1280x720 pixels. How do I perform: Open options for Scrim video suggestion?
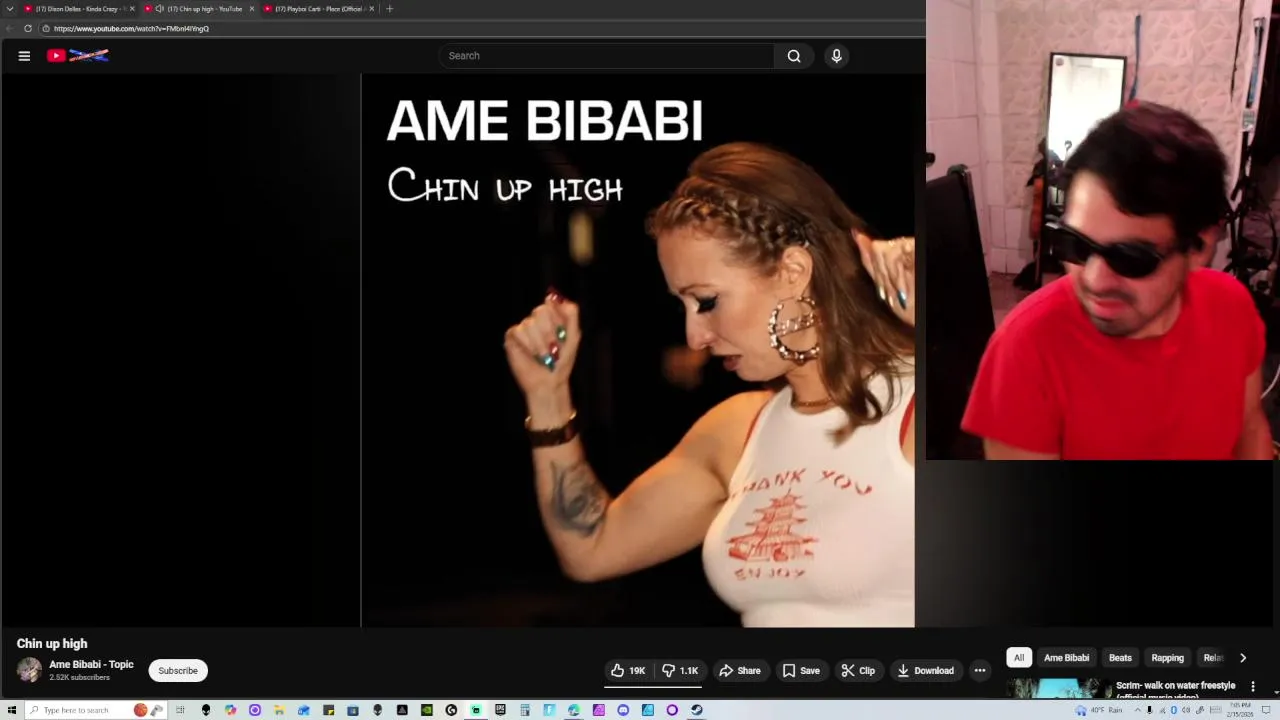[x=1253, y=687]
